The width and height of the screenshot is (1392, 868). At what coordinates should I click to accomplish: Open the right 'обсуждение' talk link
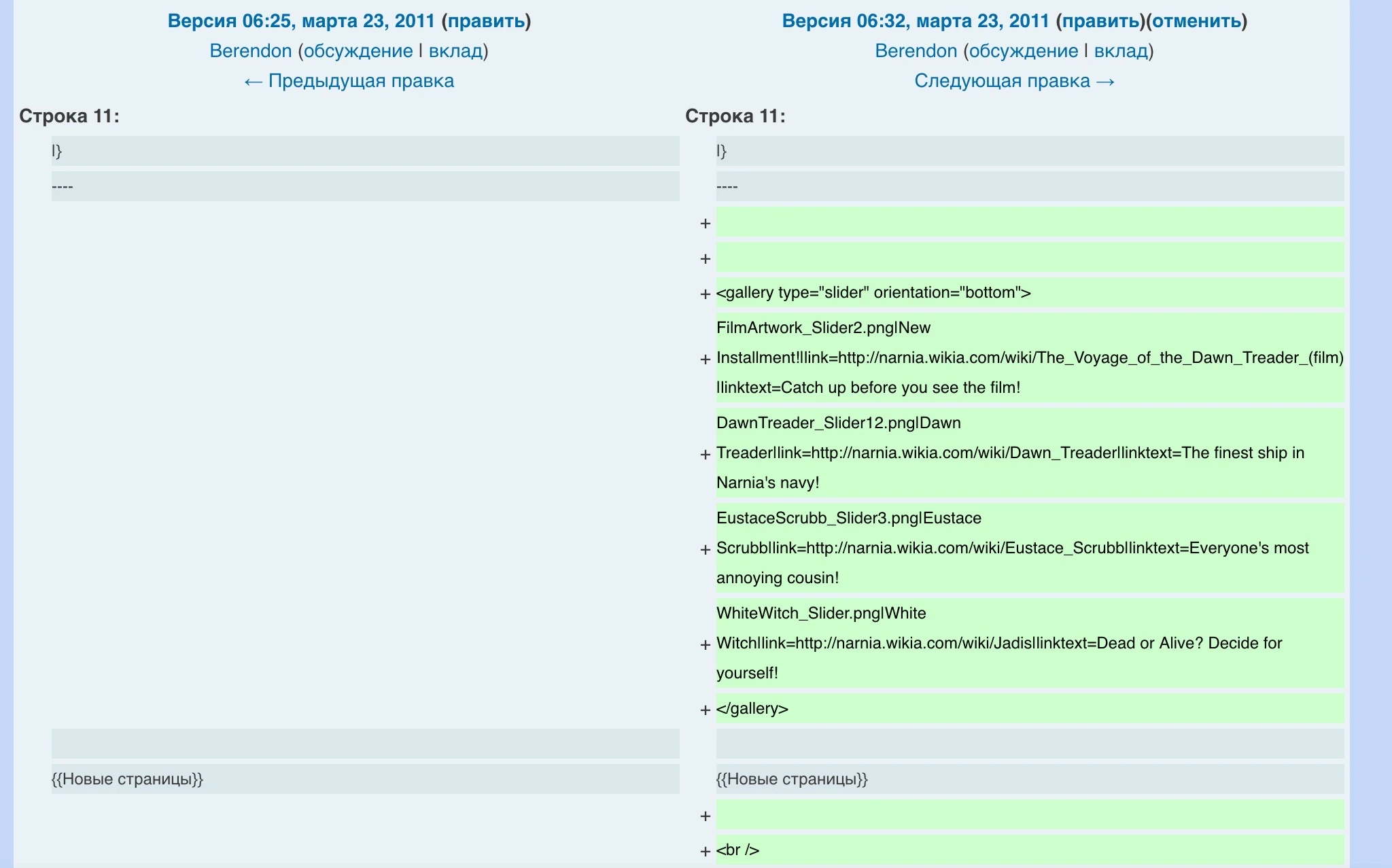1024,51
